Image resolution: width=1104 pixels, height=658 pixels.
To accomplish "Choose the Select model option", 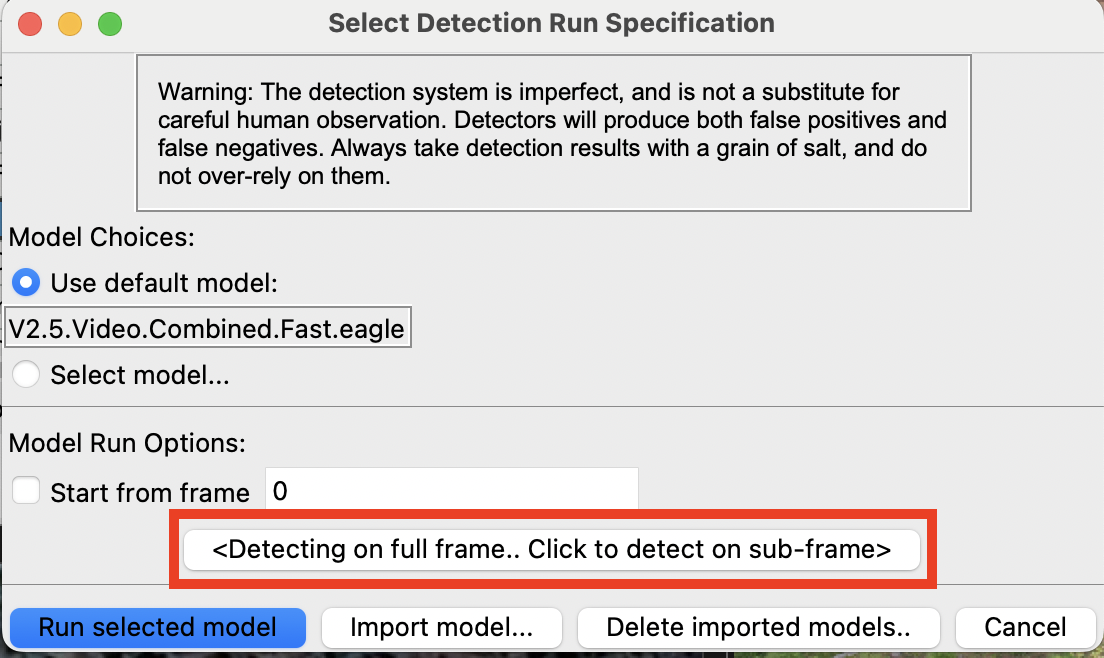I will [25, 376].
